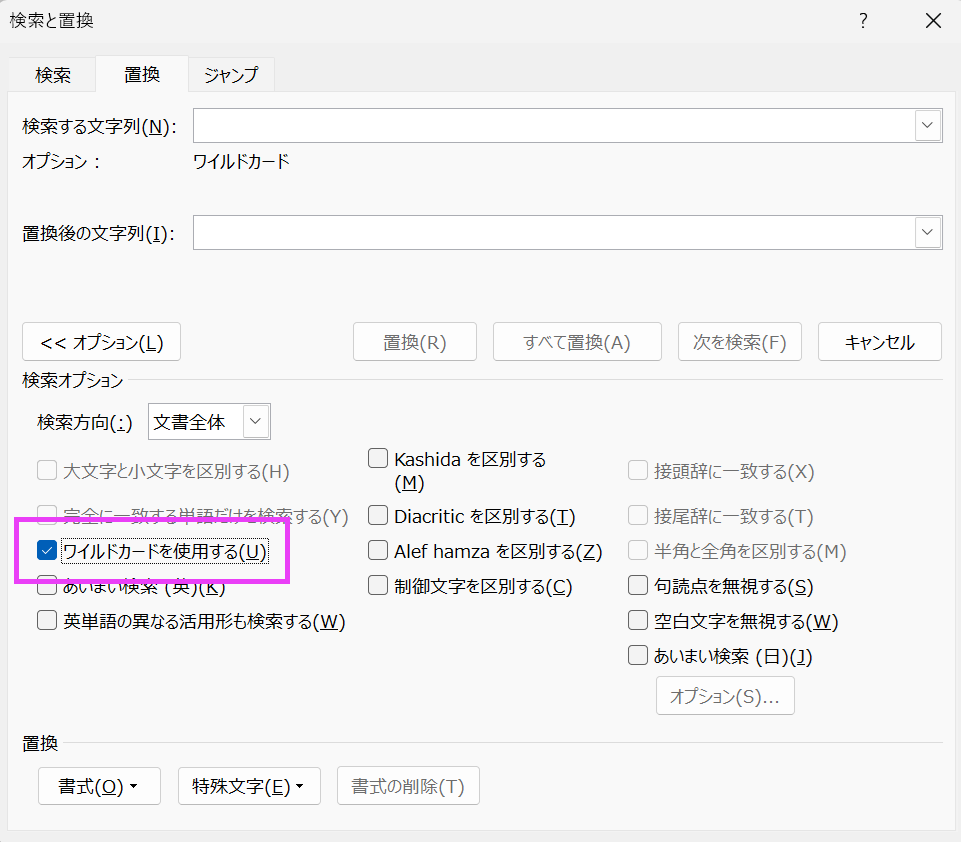
Task: Toggle Alef hamza を区別する checkbox
Action: click(378, 551)
